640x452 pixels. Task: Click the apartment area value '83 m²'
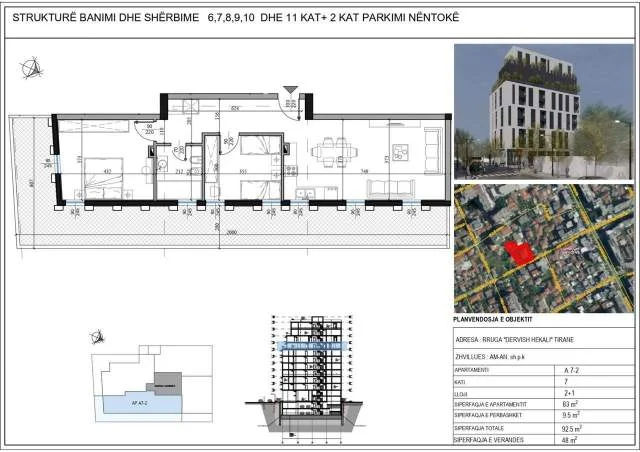pyautogui.click(x=570, y=404)
